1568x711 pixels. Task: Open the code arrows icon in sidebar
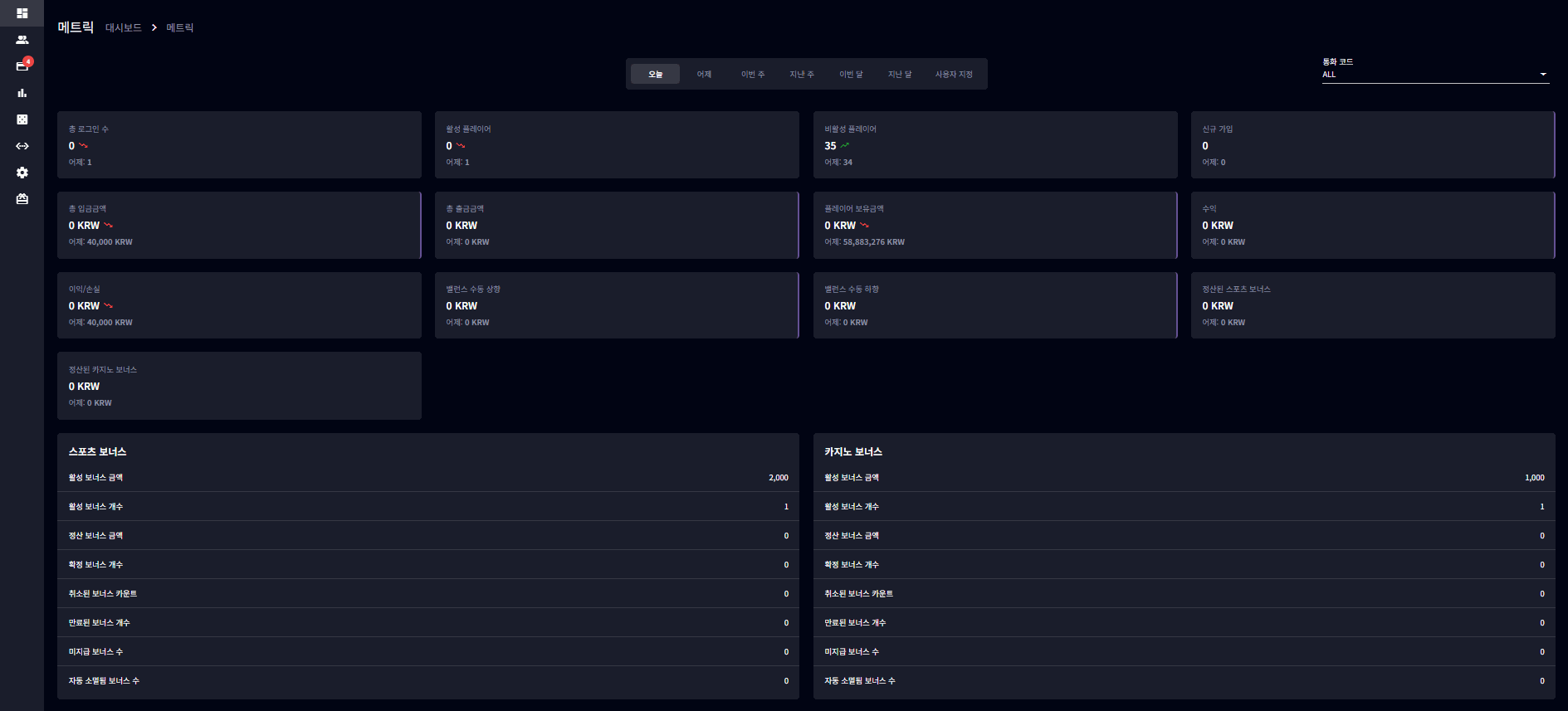[22, 146]
